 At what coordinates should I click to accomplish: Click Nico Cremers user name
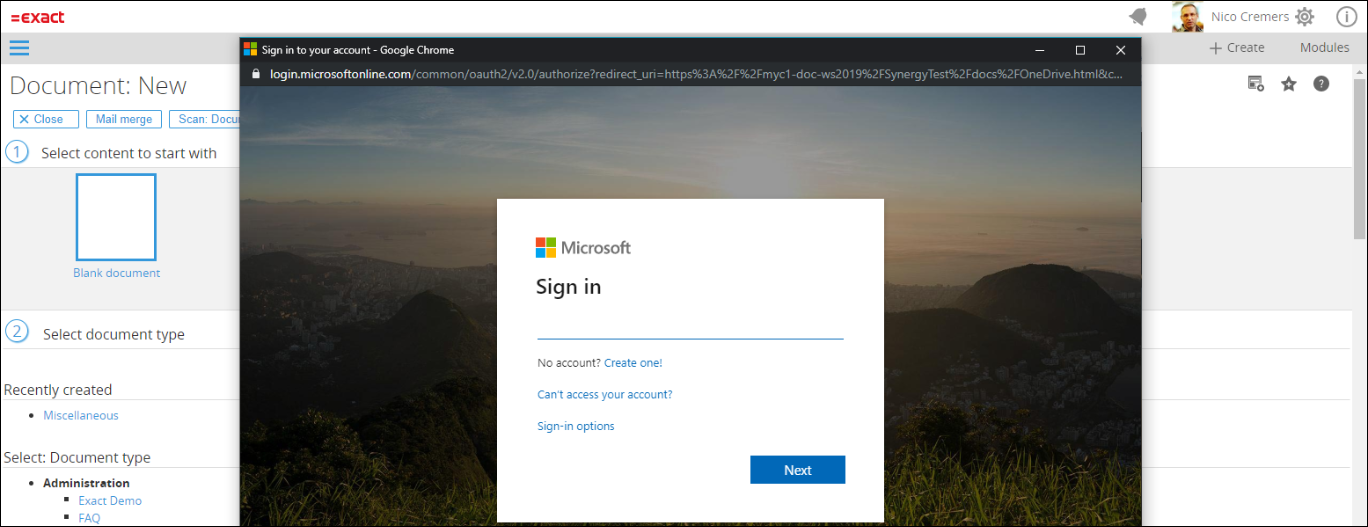(1249, 17)
